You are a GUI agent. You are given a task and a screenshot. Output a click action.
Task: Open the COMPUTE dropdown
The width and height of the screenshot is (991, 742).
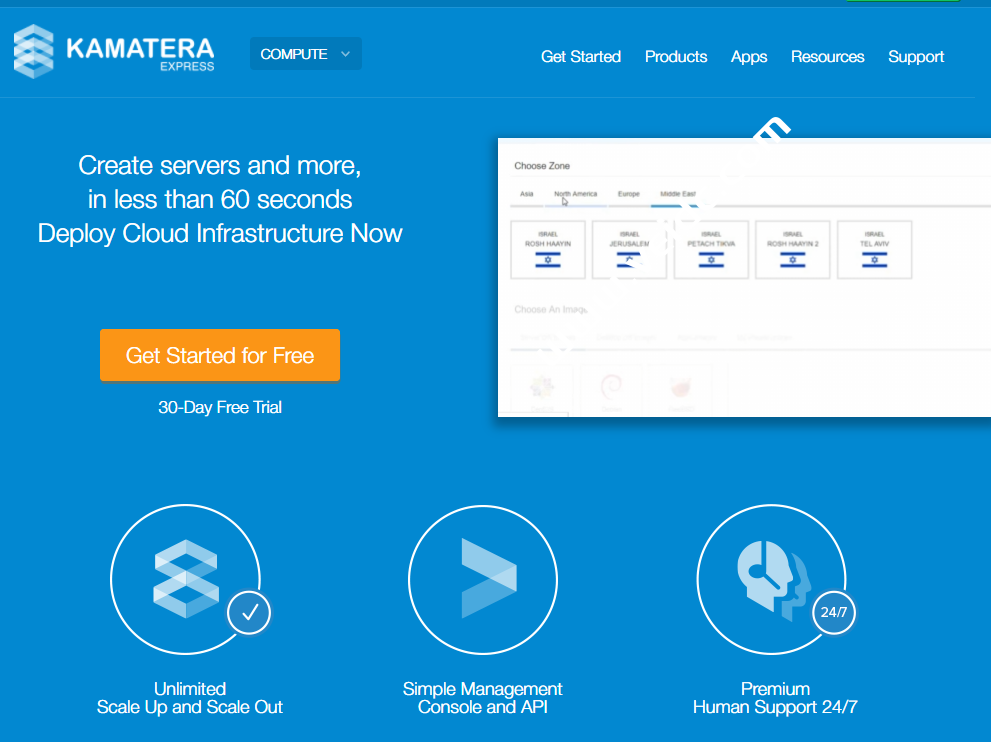coord(305,54)
